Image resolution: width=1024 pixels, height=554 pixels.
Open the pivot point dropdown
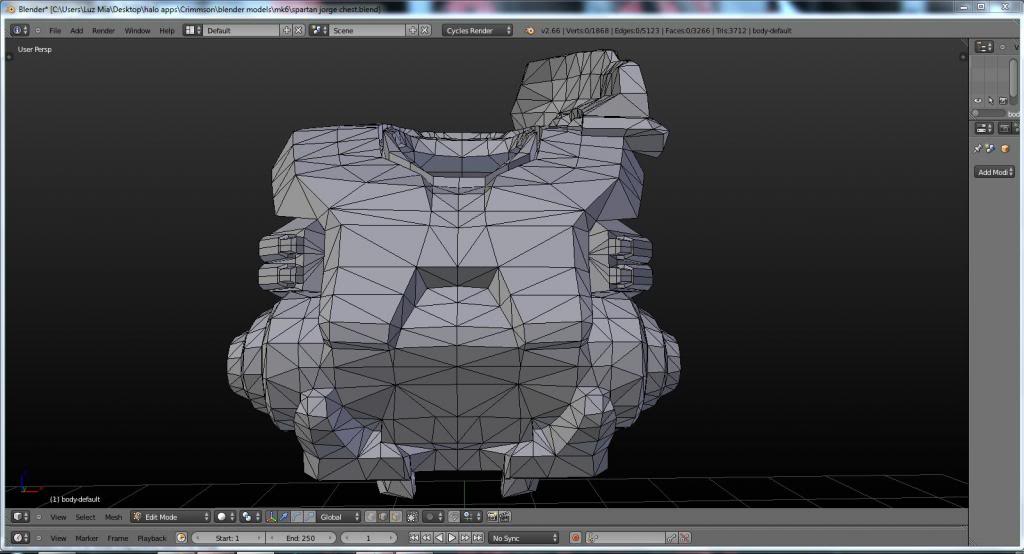pos(250,516)
